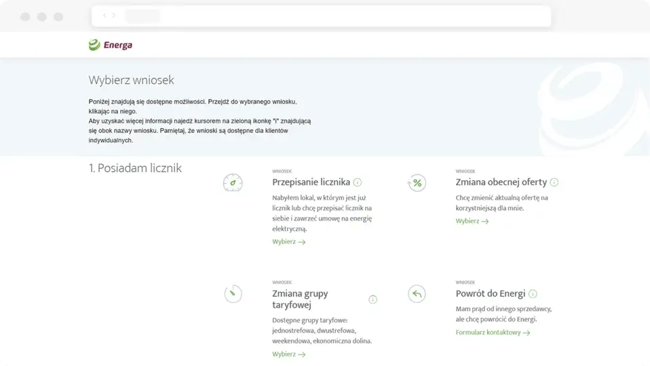Screen dimensions: 650x366
Task: Go forward with browser forward arrow
Action: tap(114, 16)
